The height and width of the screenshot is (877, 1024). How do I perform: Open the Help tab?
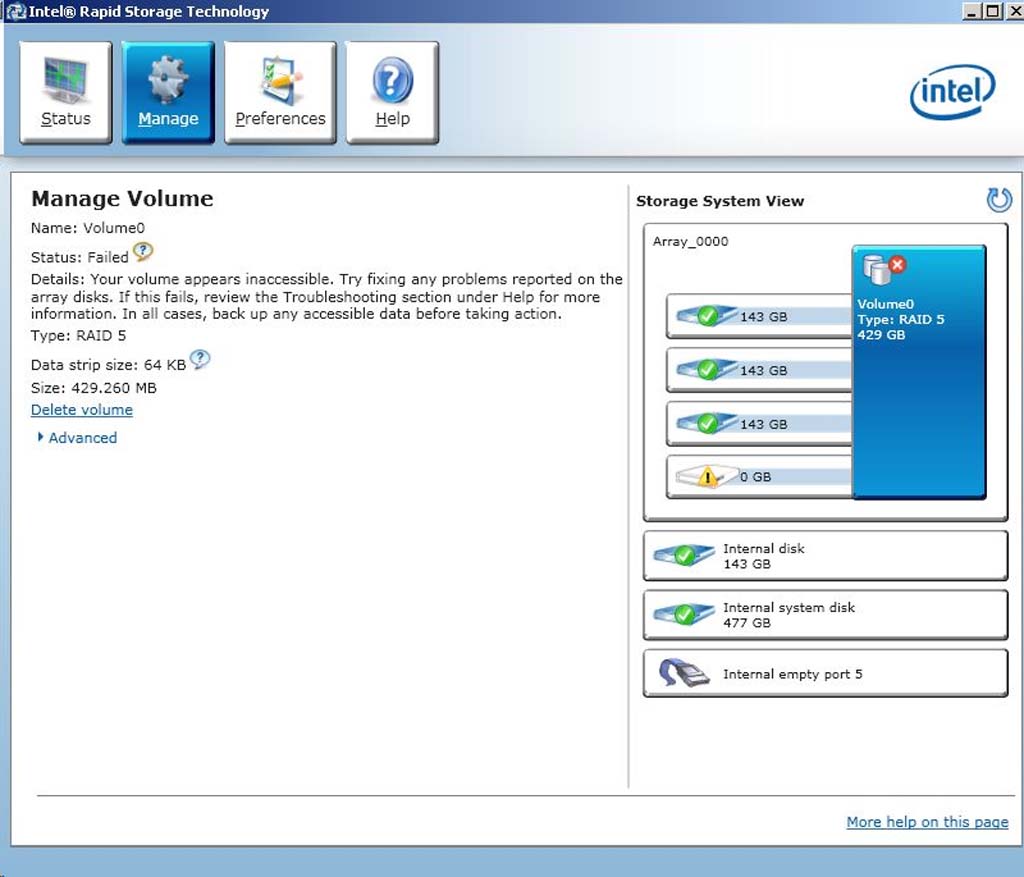[392, 92]
